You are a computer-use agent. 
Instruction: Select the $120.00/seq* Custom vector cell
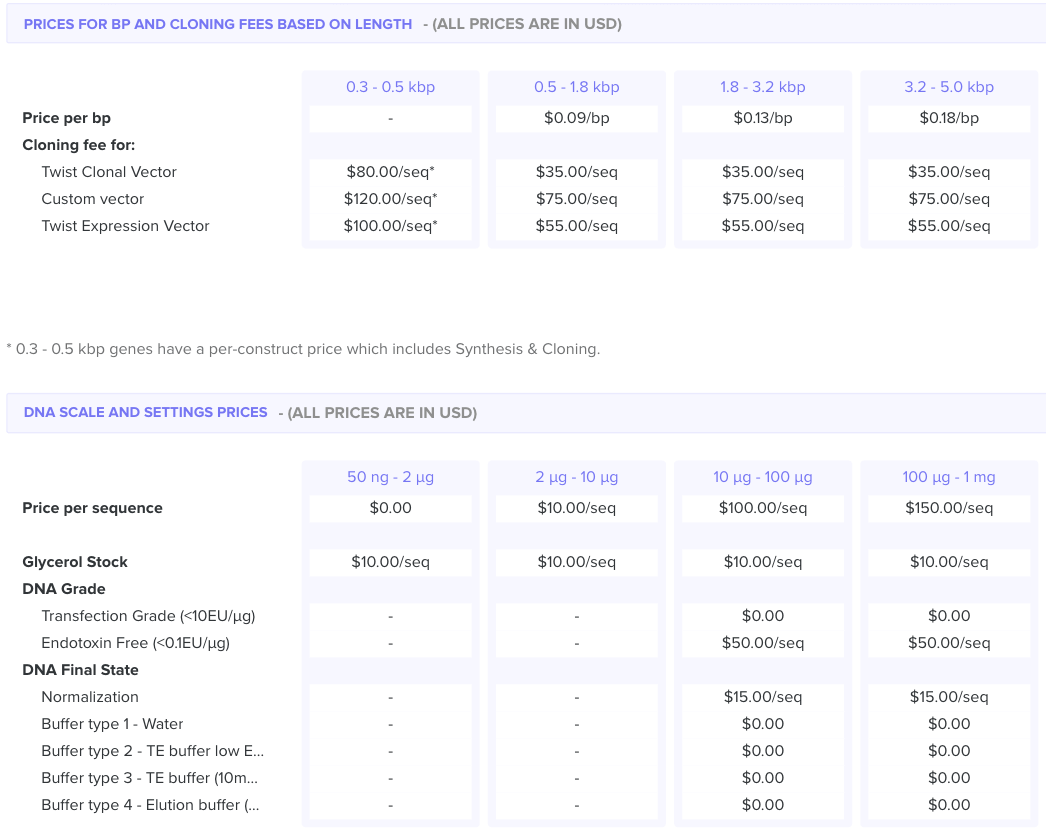click(x=390, y=199)
